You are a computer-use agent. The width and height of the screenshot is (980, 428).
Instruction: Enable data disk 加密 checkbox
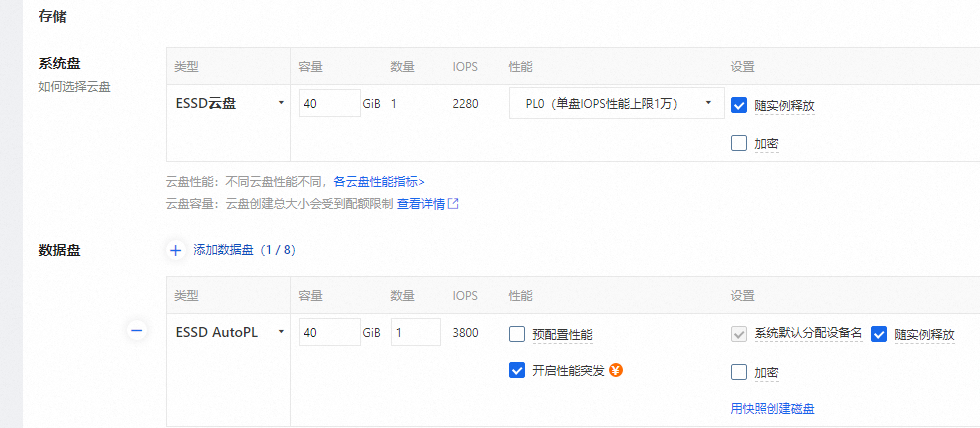click(x=739, y=372)
